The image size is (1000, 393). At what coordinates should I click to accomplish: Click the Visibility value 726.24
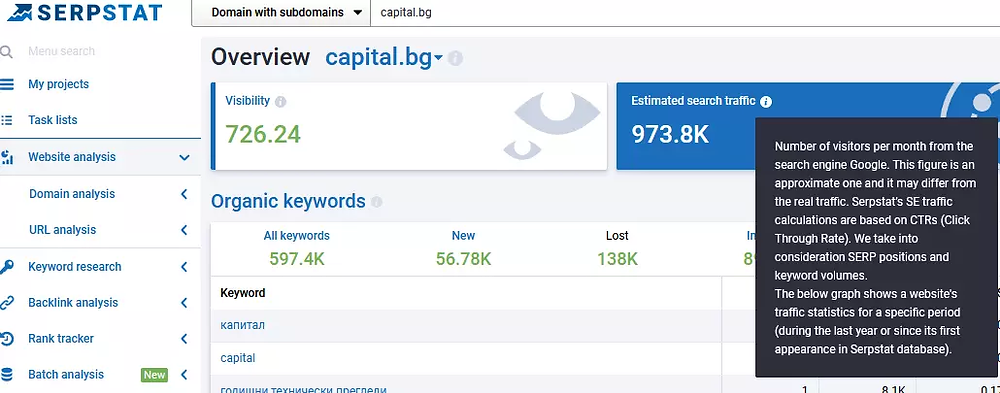[263, 134]
